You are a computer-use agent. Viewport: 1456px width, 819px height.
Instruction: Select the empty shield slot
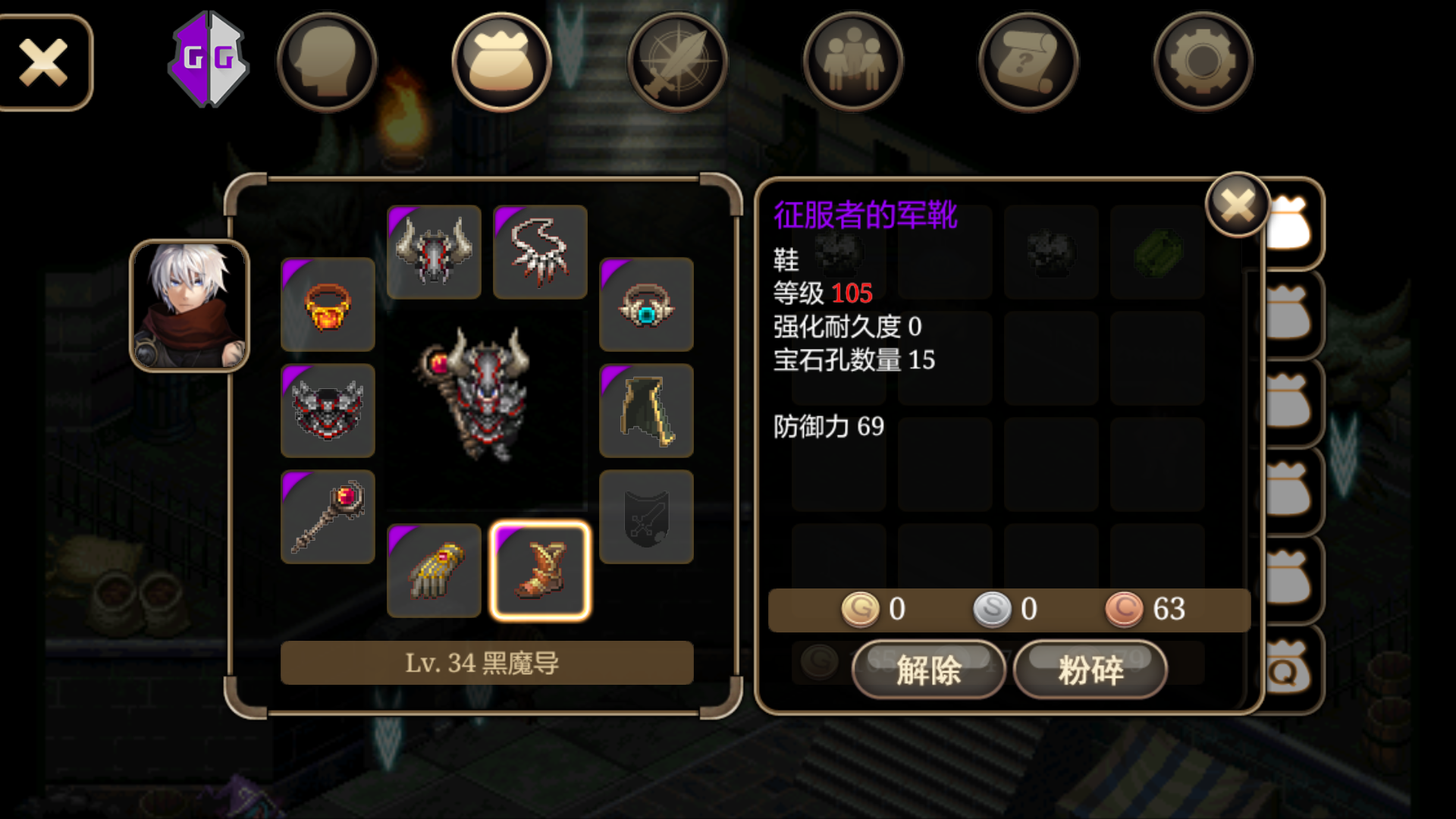tap(646, 517)
